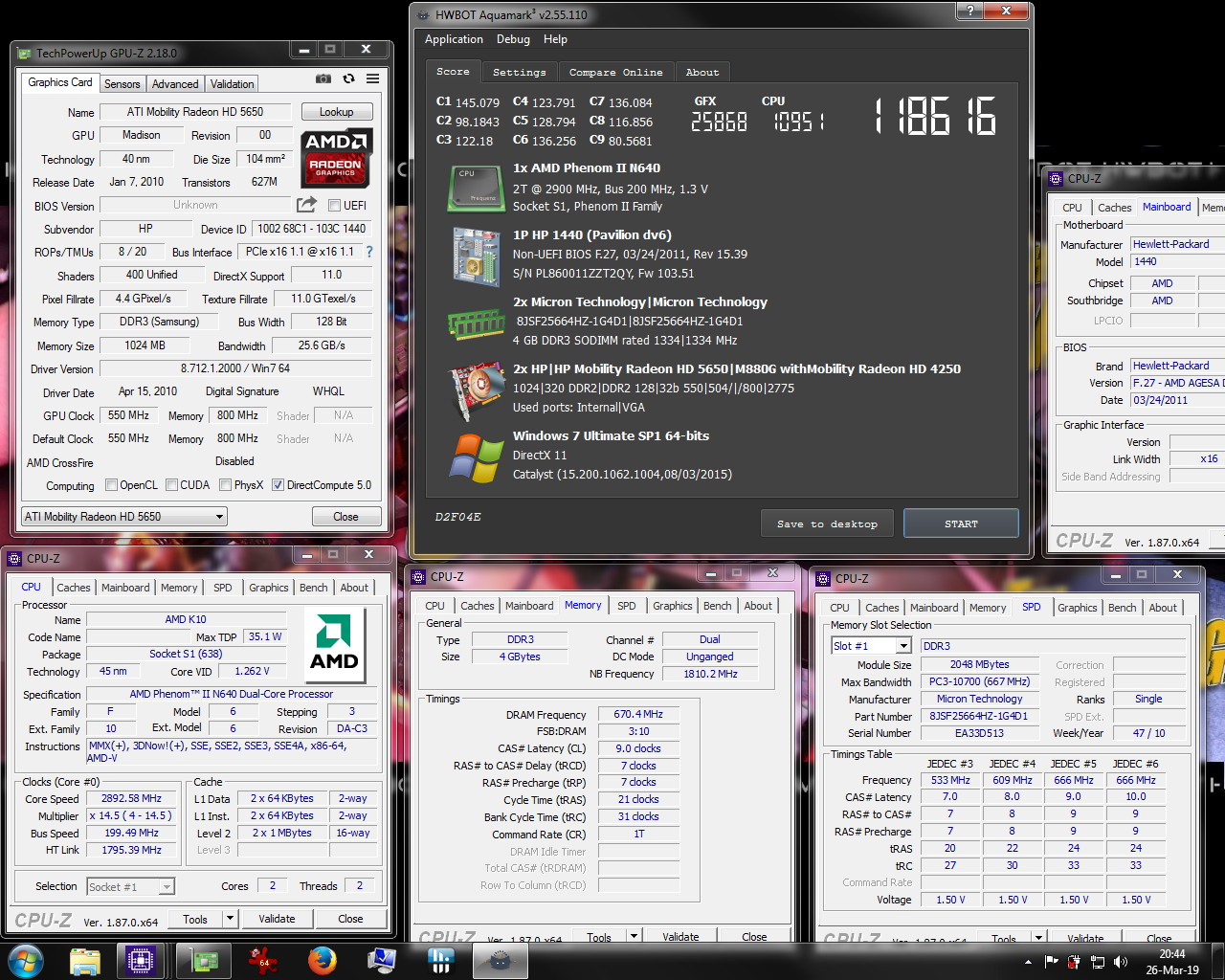Click the AMD Radeon Graphics logo in GPU-Z
Image resolution: width=1225 pixels, height=980 pixels.
pos(335,158)
